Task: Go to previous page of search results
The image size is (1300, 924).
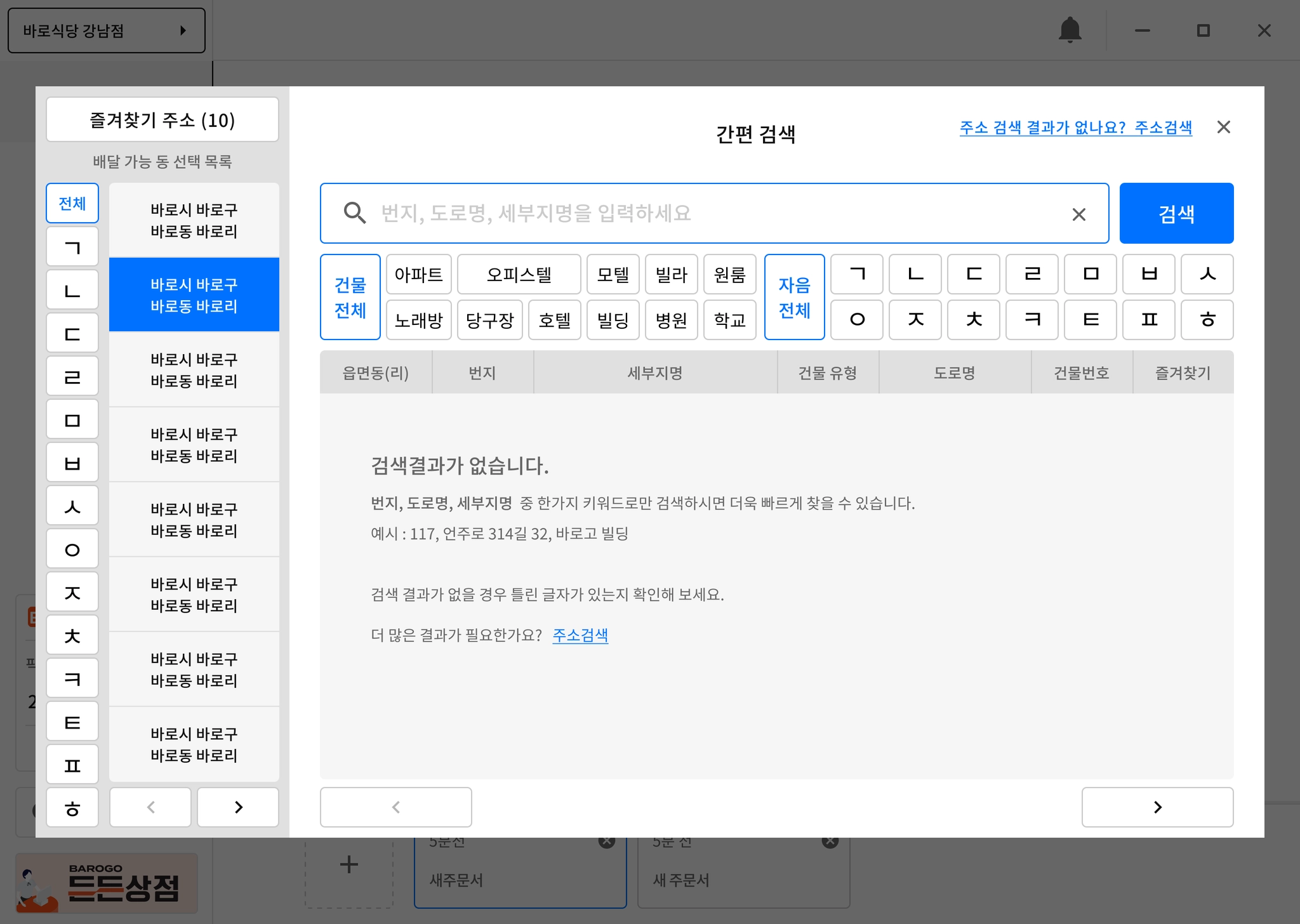Action: [x=395, y=807]
